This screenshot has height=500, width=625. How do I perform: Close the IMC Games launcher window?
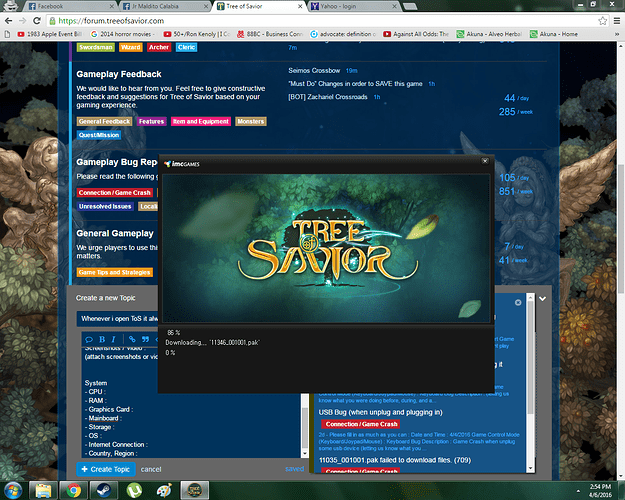pyautogui.click(x=484, y=161)
